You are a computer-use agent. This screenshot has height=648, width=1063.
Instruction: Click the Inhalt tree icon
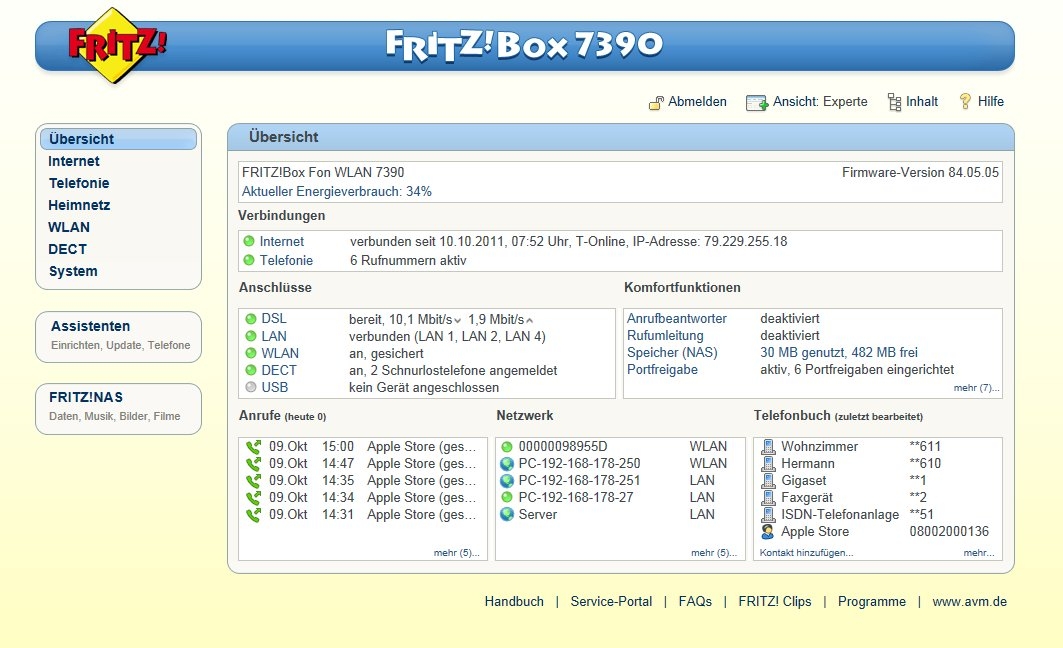894,102
